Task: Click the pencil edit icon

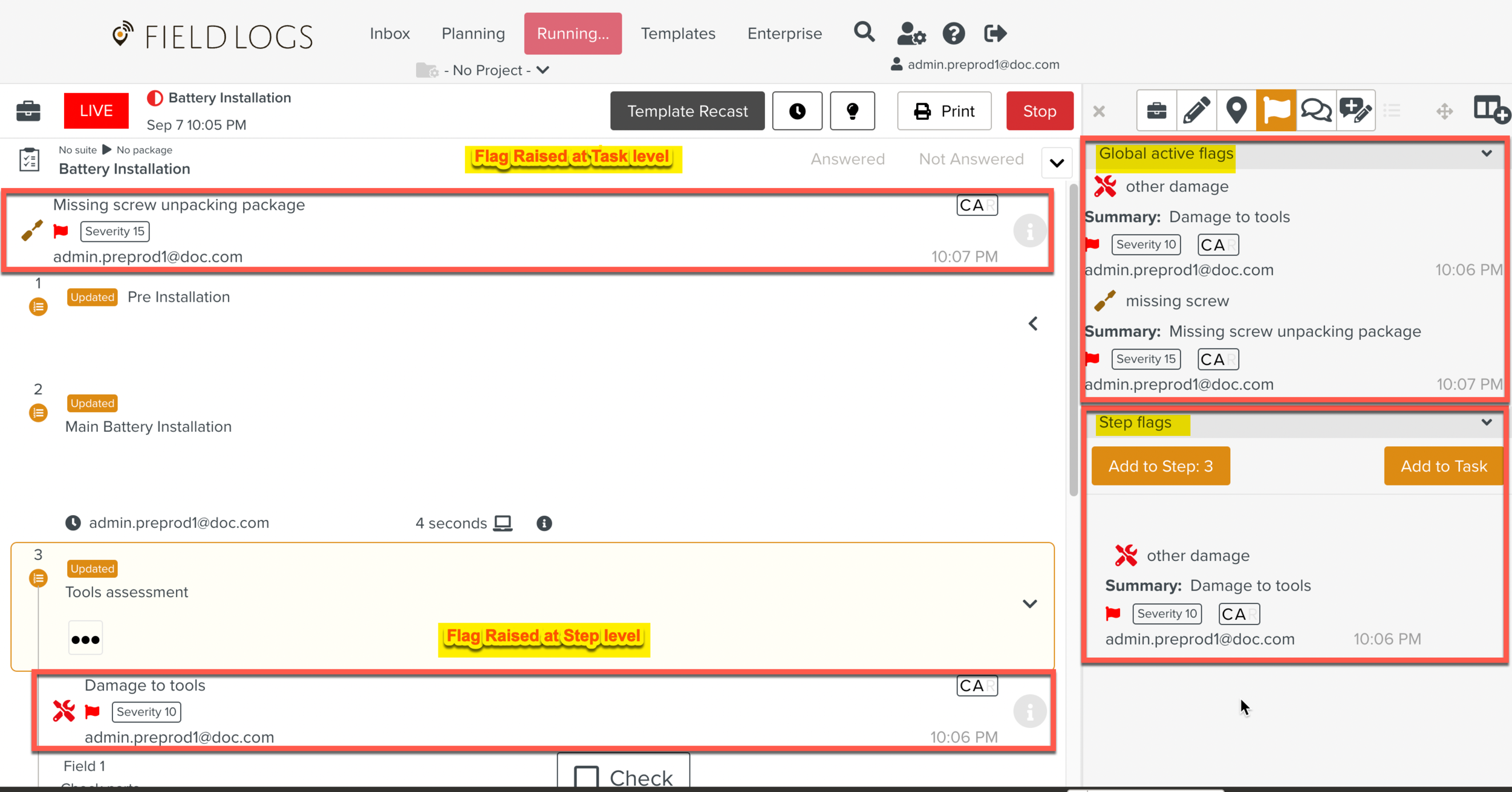Action: click(x=1196, y=111)
